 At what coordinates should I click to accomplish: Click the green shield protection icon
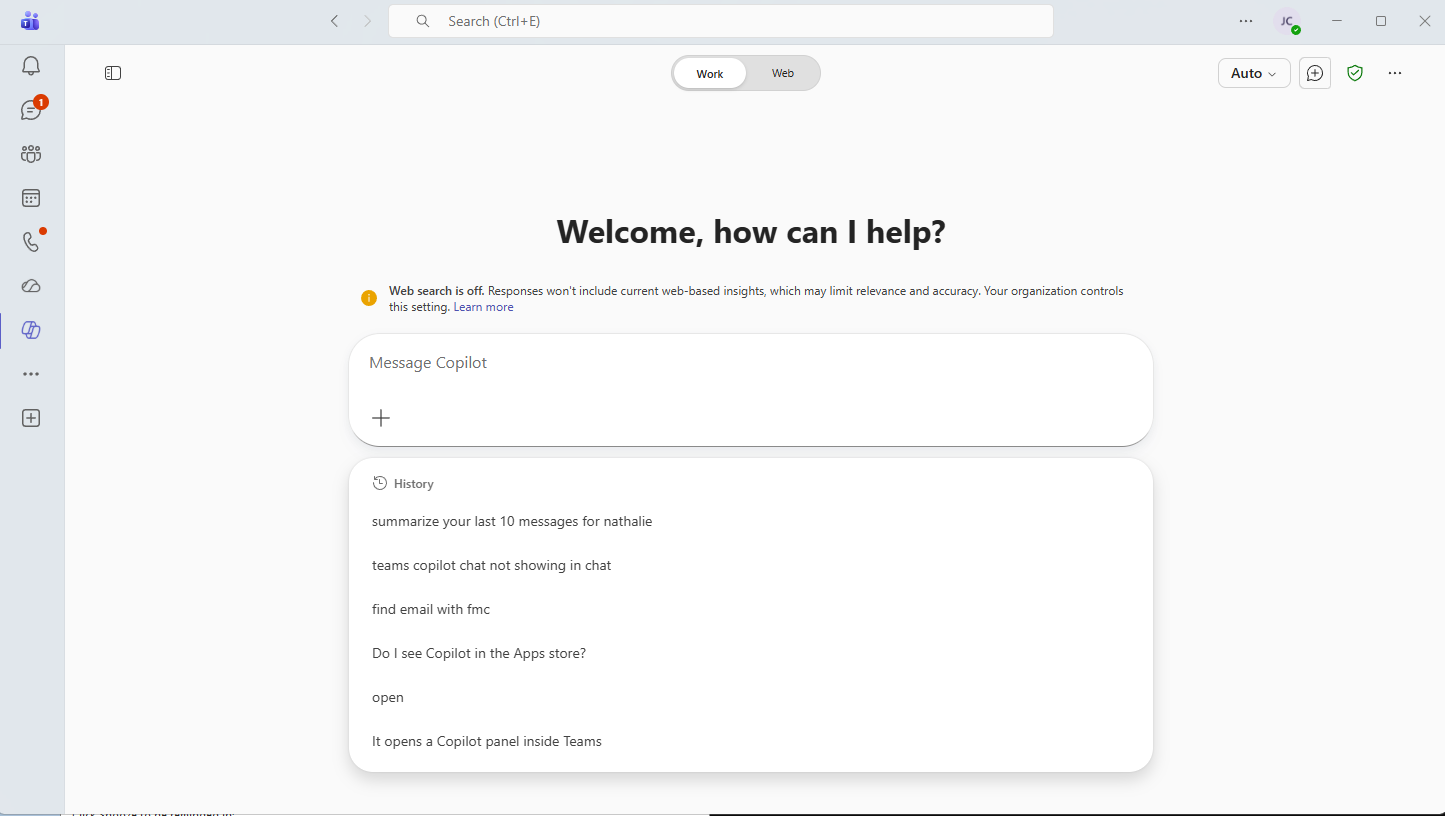[1355, 73]
